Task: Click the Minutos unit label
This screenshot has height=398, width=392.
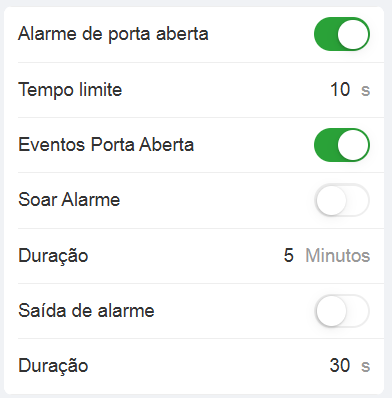Action: 338,256
